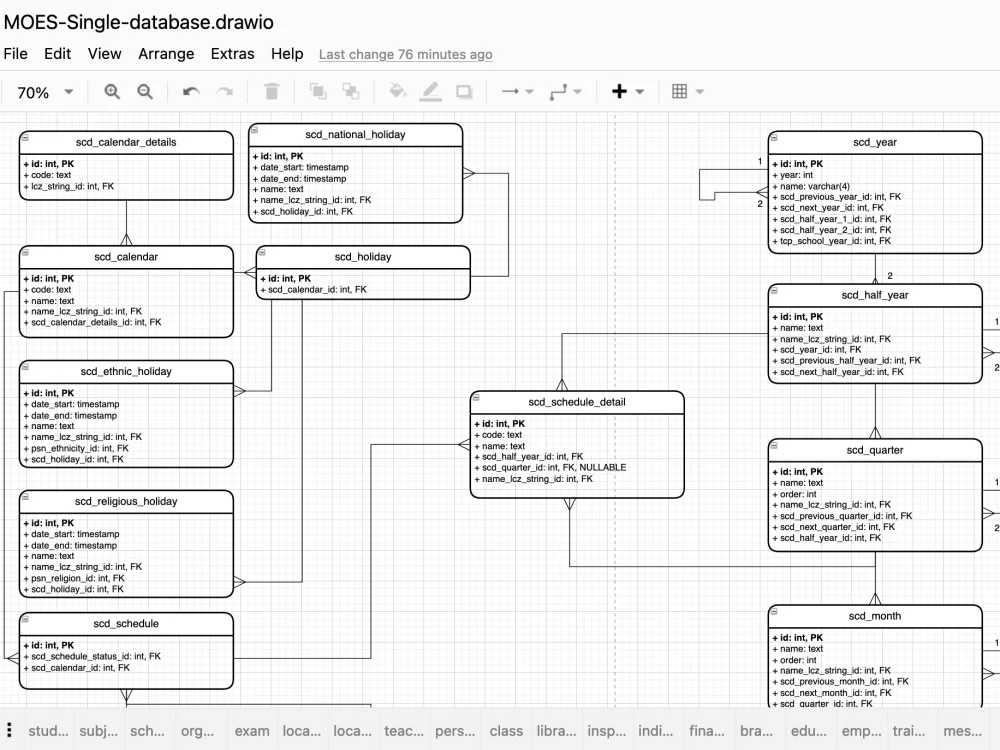1000x750 pixels.
Task: Click the To Front icon
Action: [x=318, y=92]
